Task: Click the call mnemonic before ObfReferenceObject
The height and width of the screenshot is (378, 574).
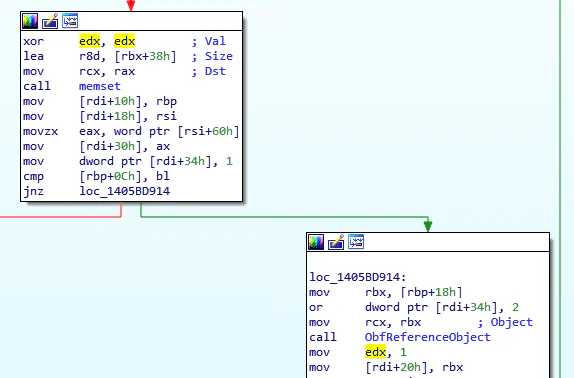Action: pyautogui.click(x=323, y=337)
